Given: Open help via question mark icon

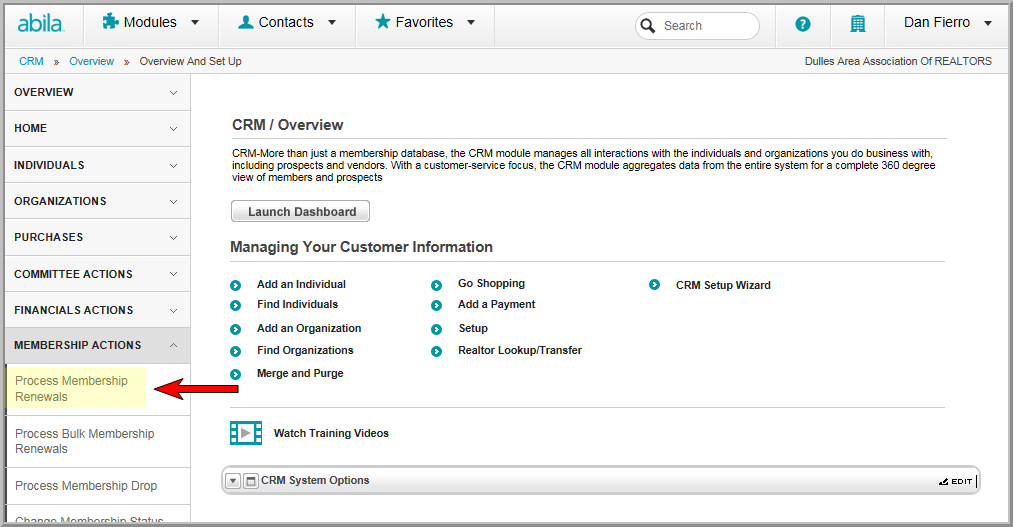Looking at the screenshot, I should (802, 25).
